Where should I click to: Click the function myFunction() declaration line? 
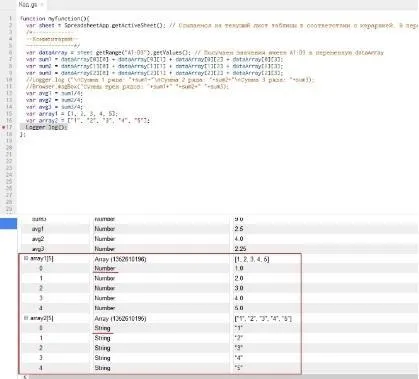(55, 19)
